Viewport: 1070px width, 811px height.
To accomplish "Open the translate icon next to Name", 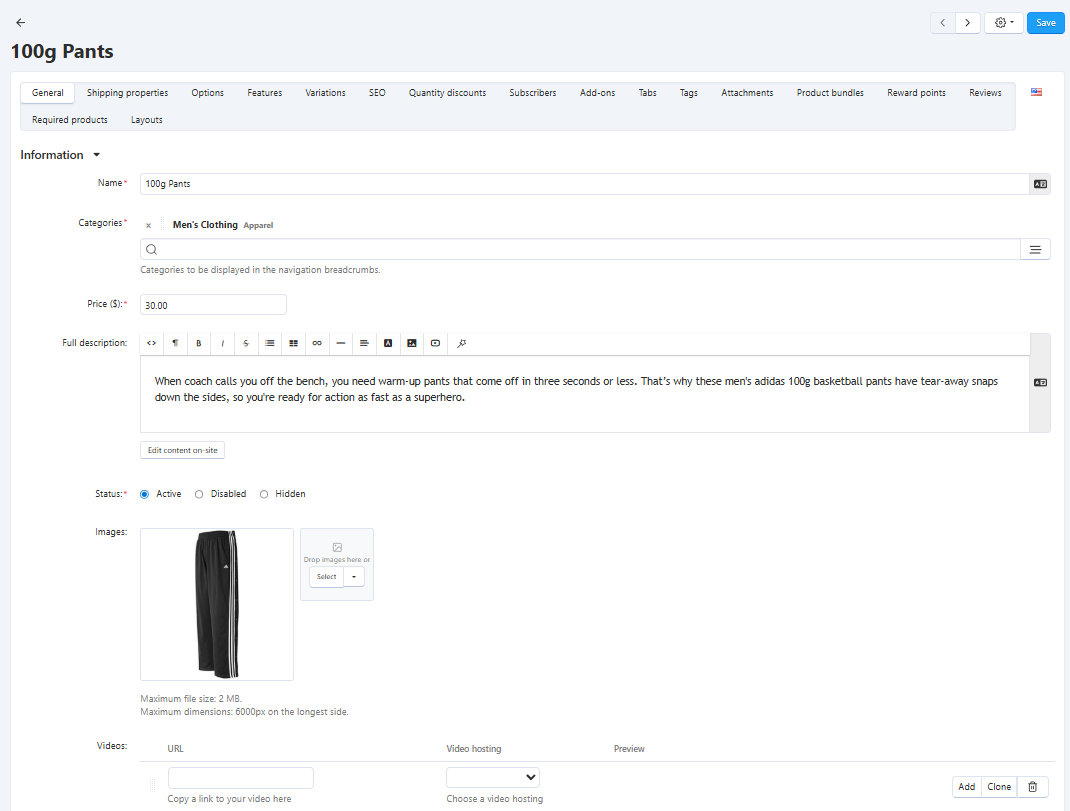I will (x=1040, y=184).
